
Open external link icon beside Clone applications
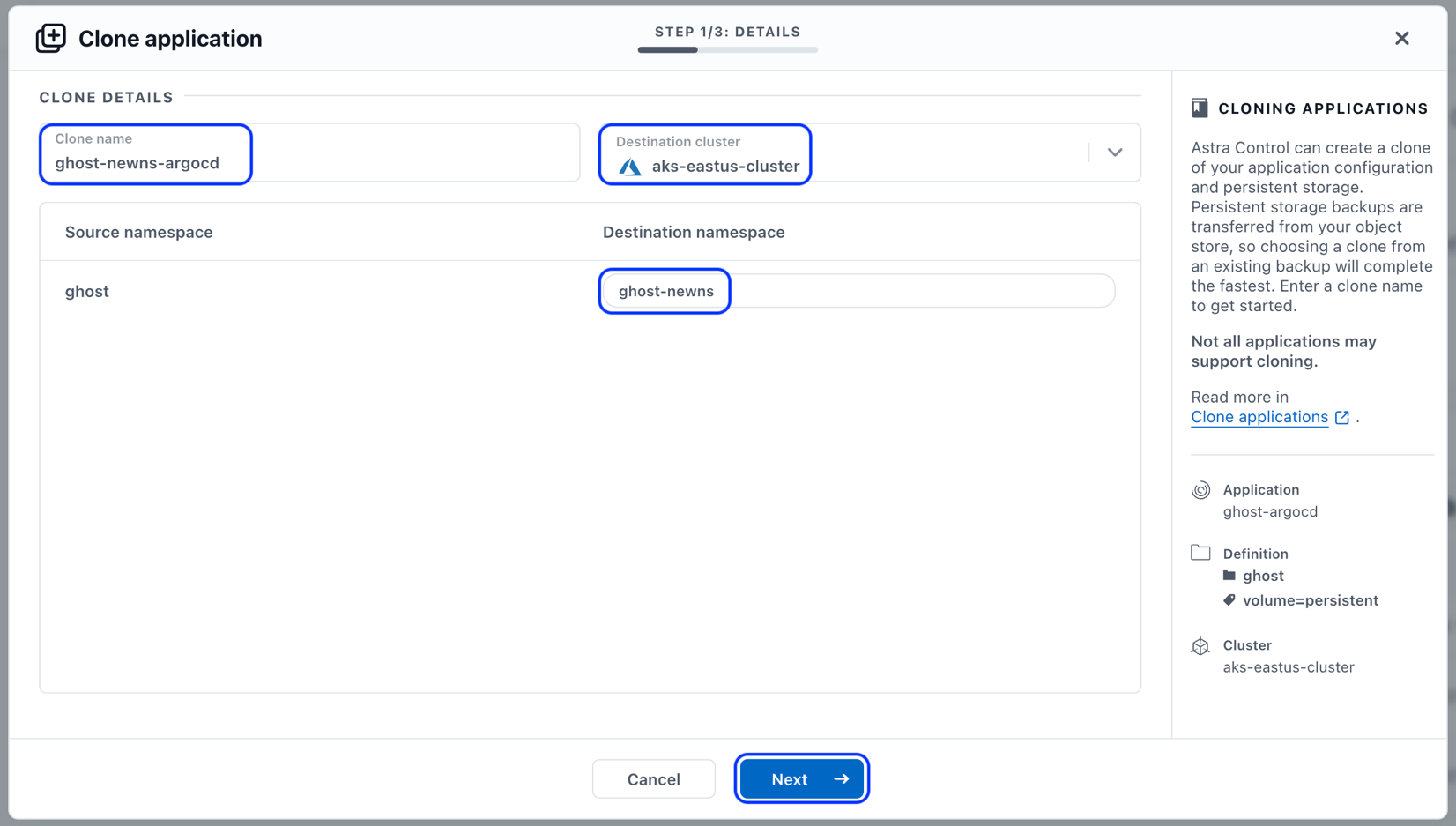pyautogui.click(x=1341, y=418)
